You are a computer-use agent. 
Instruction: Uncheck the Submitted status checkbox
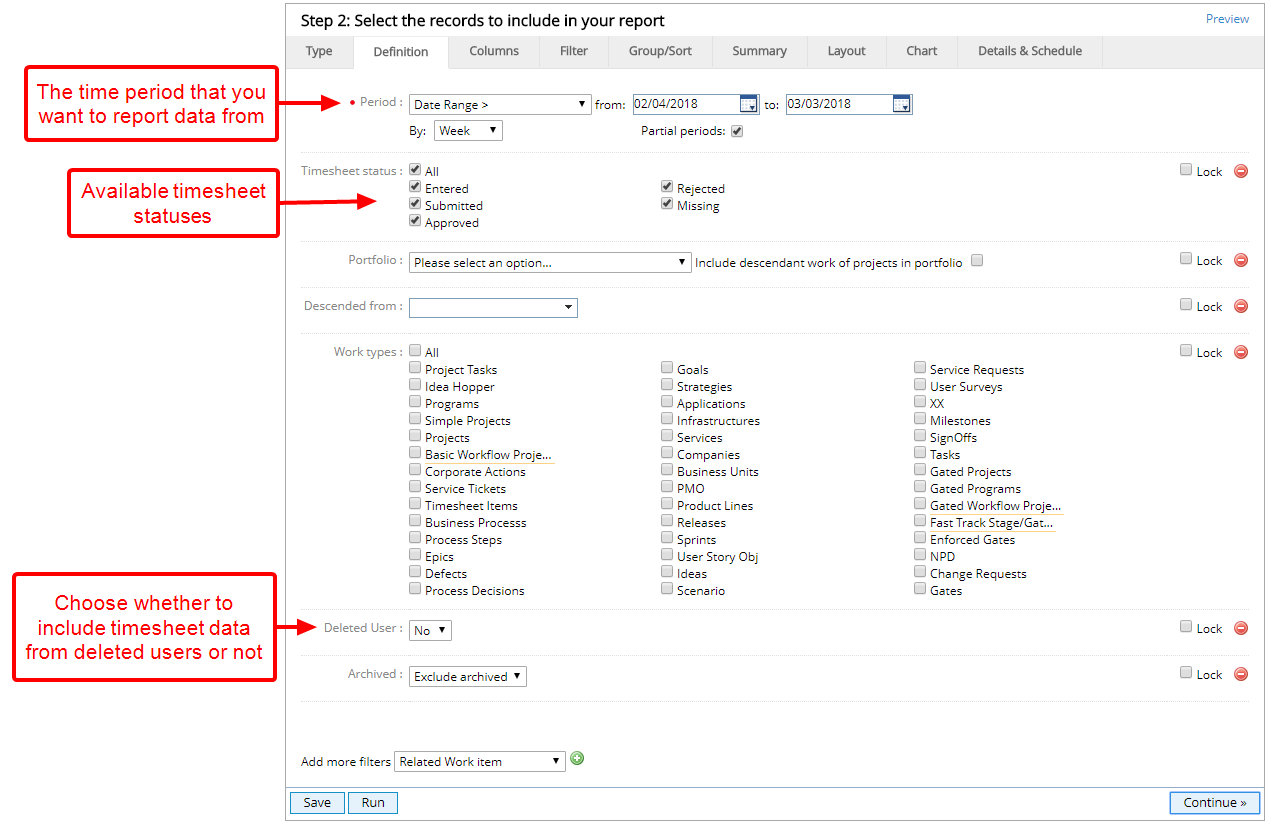click(x=415, y=204)
